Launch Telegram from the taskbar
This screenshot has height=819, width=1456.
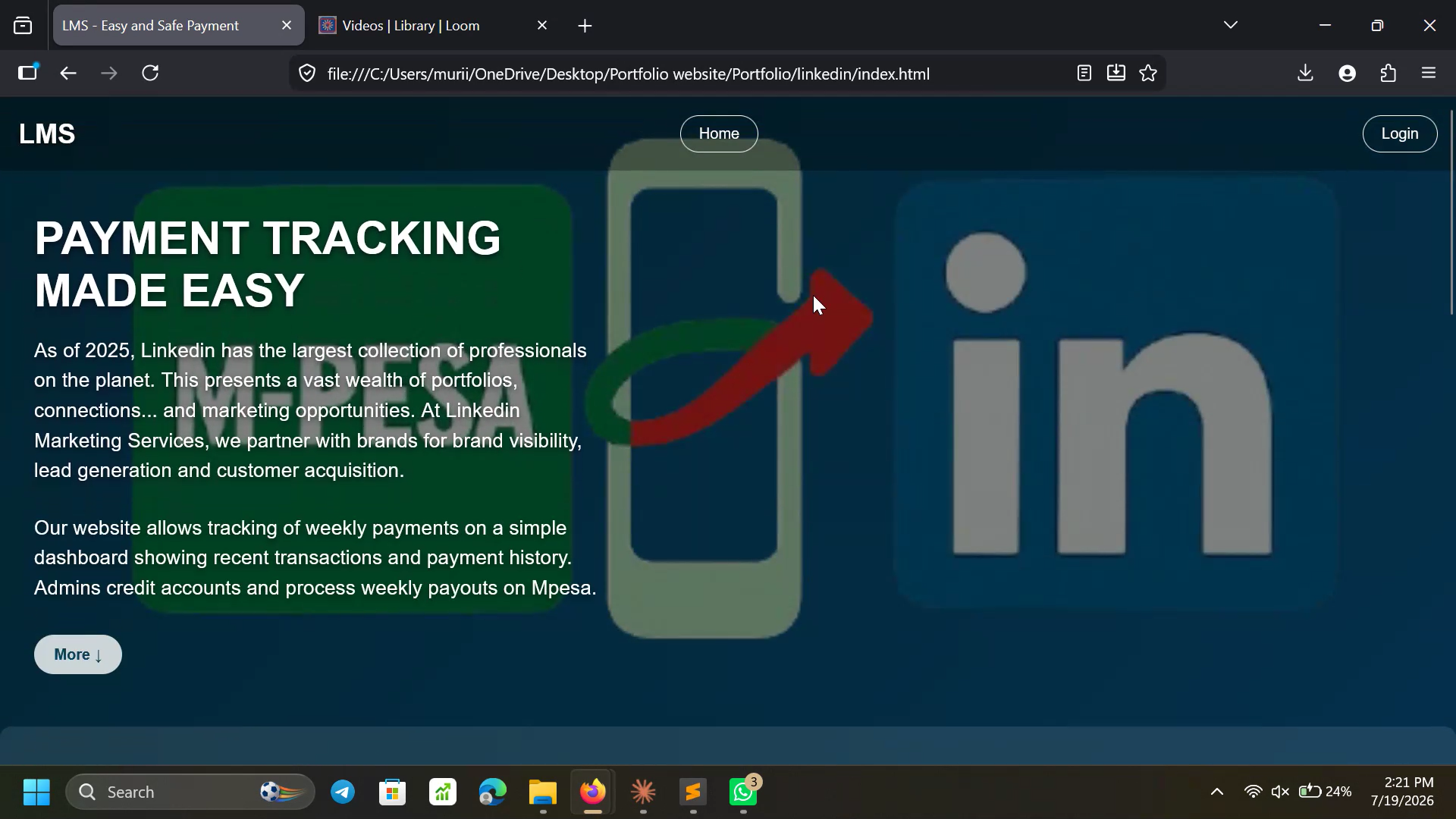[343, 792]
